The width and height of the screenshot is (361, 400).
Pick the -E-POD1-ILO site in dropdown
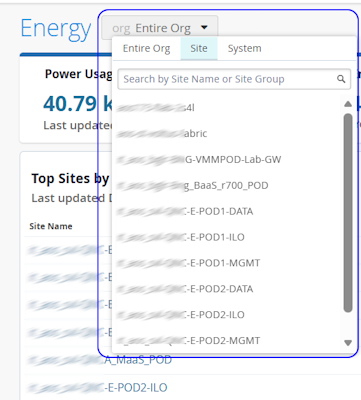coord(180,237)
